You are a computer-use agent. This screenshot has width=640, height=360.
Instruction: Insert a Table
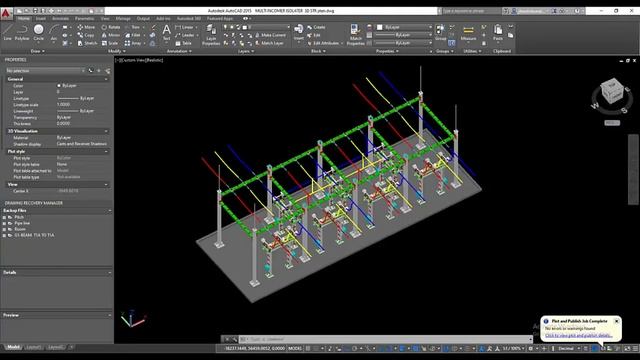pos(183,43)
